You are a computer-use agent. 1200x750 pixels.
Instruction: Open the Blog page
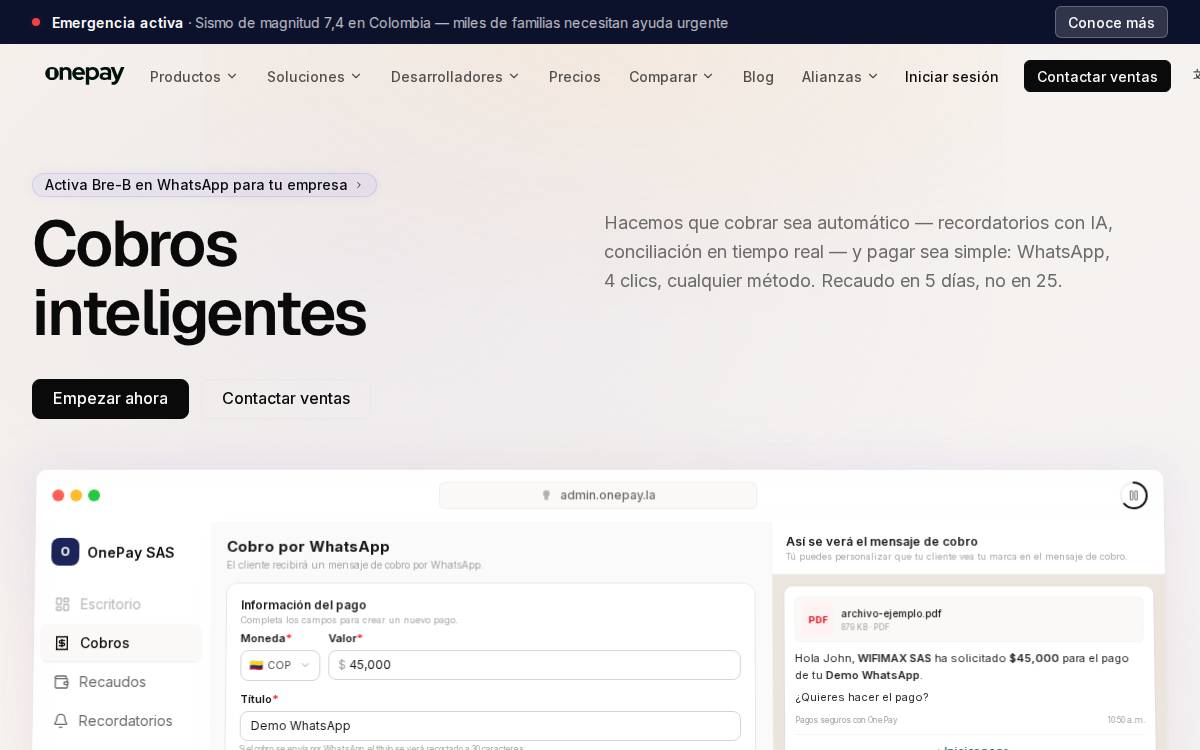758,76
